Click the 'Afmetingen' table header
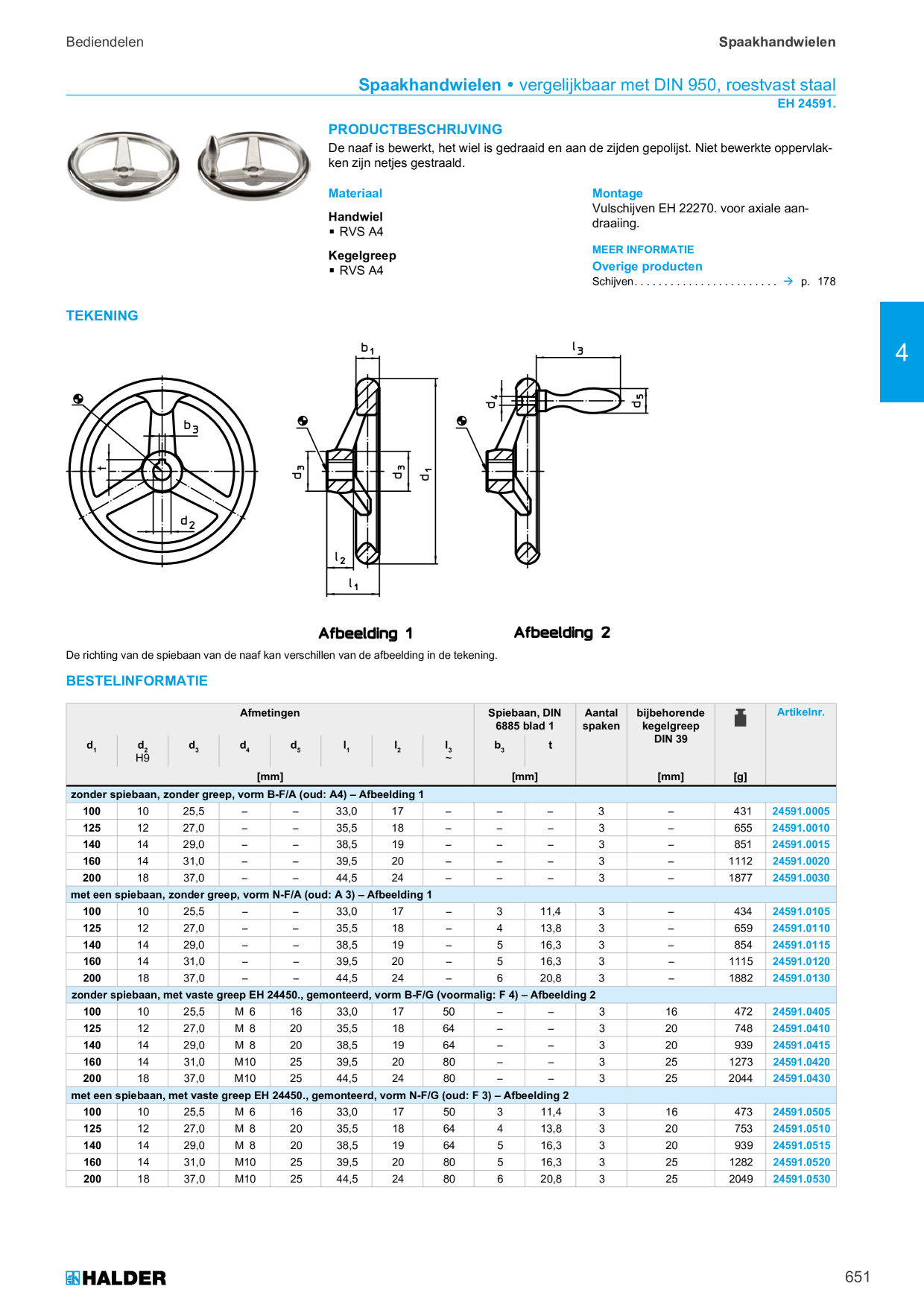This screenshot has width=924, height=1307. point(270,713)
